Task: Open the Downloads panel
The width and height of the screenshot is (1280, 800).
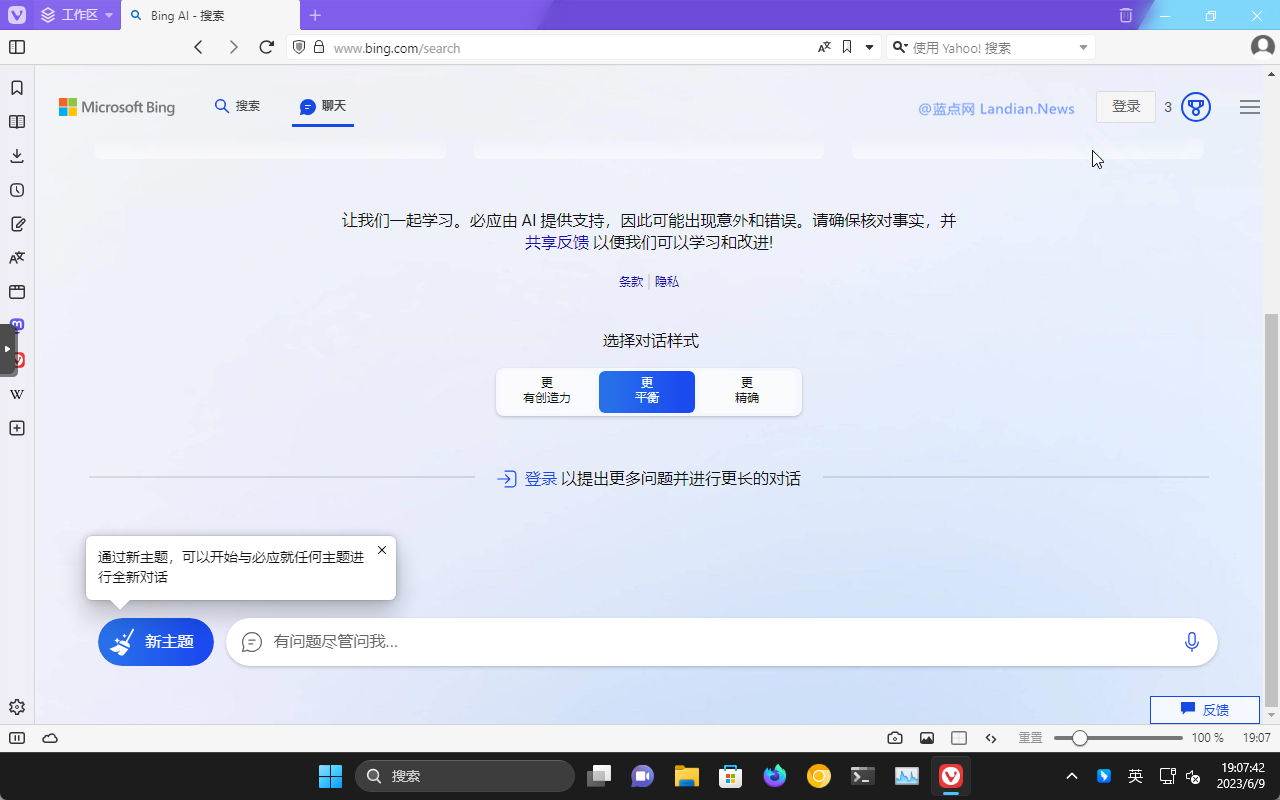Action: coord(17,156)
